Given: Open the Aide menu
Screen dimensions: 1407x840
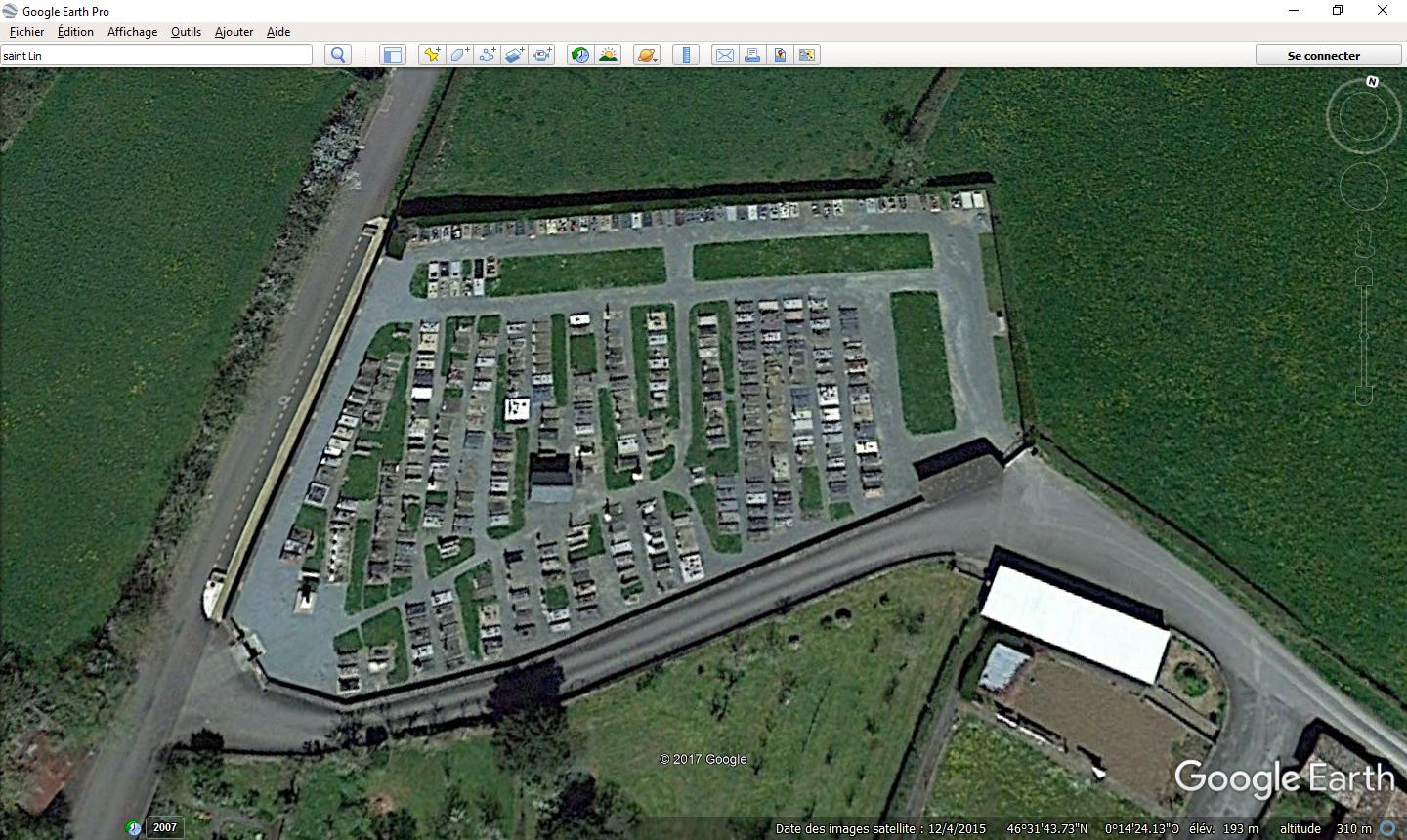Looking at the screenshot, I should 278,31.
